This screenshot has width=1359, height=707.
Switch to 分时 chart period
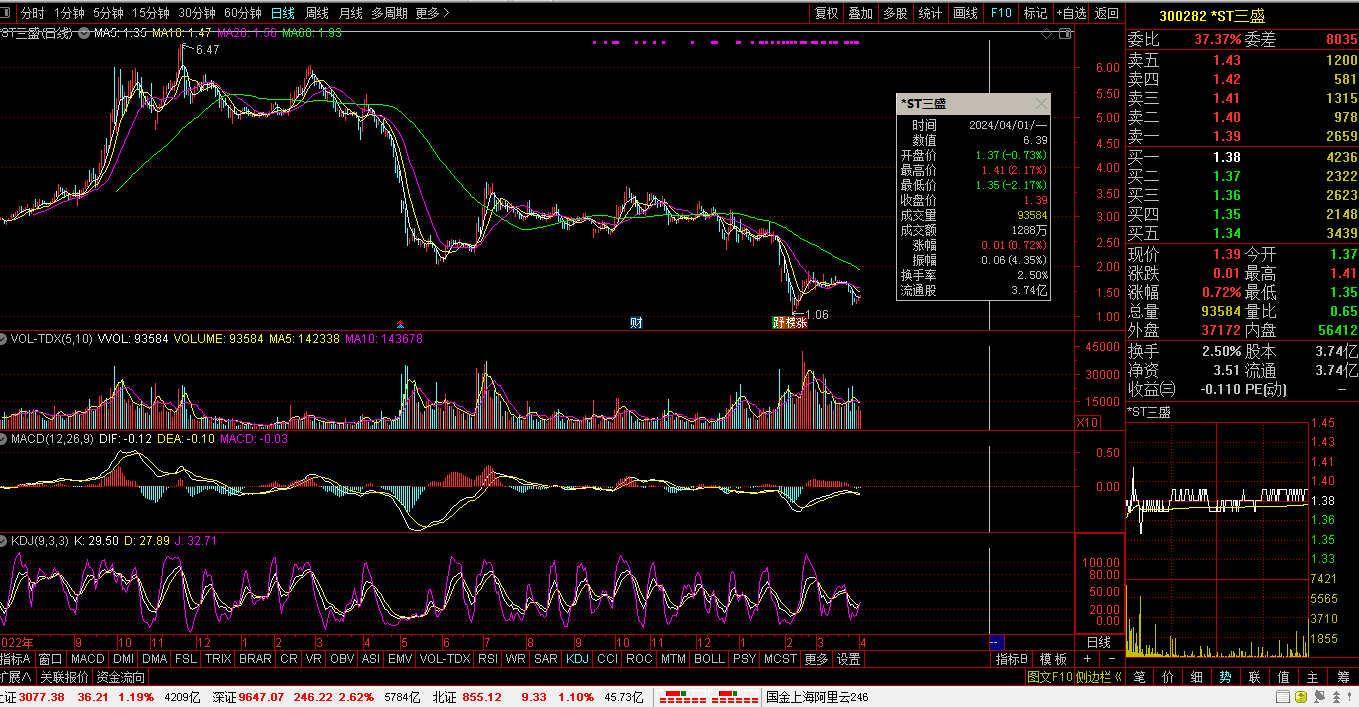coord(33,13)
